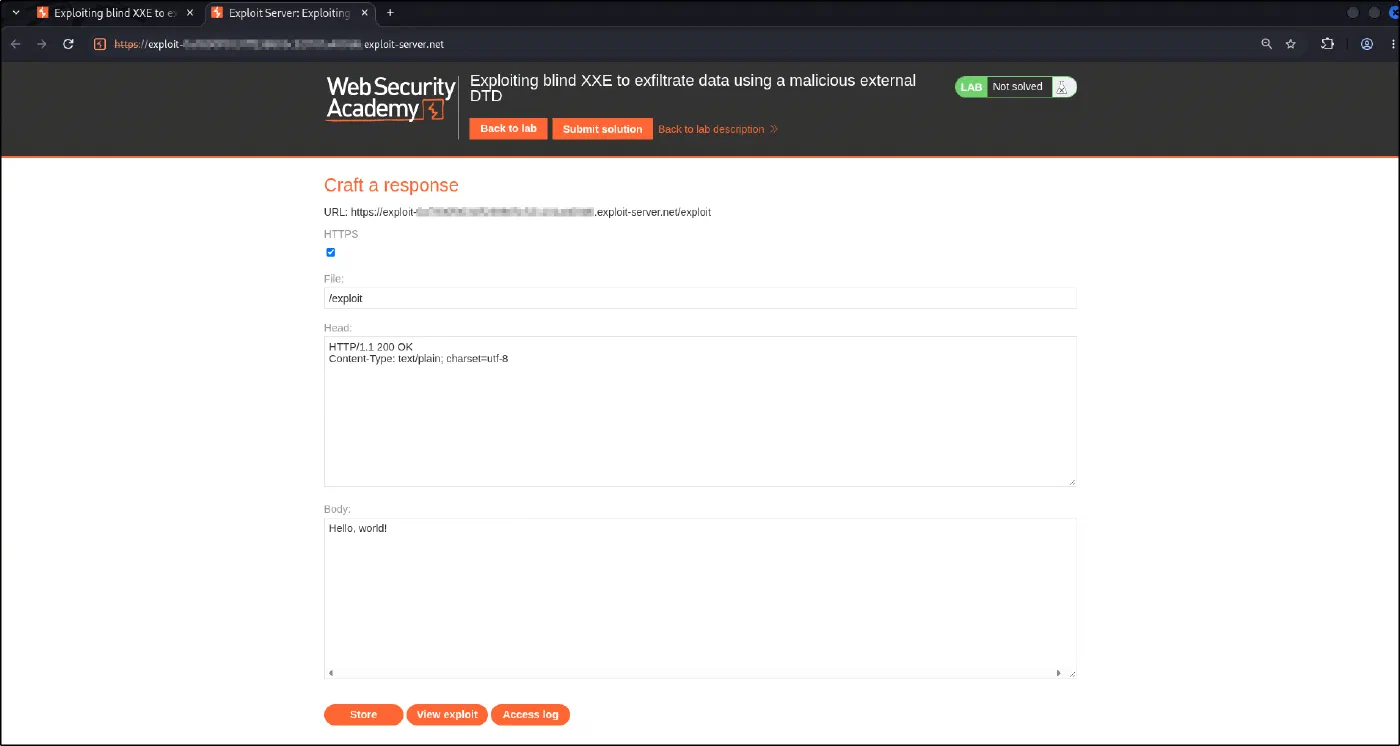Close the 'Exploit Server' tab
This screenshot has height=746, width=1400.
(364, 13)
